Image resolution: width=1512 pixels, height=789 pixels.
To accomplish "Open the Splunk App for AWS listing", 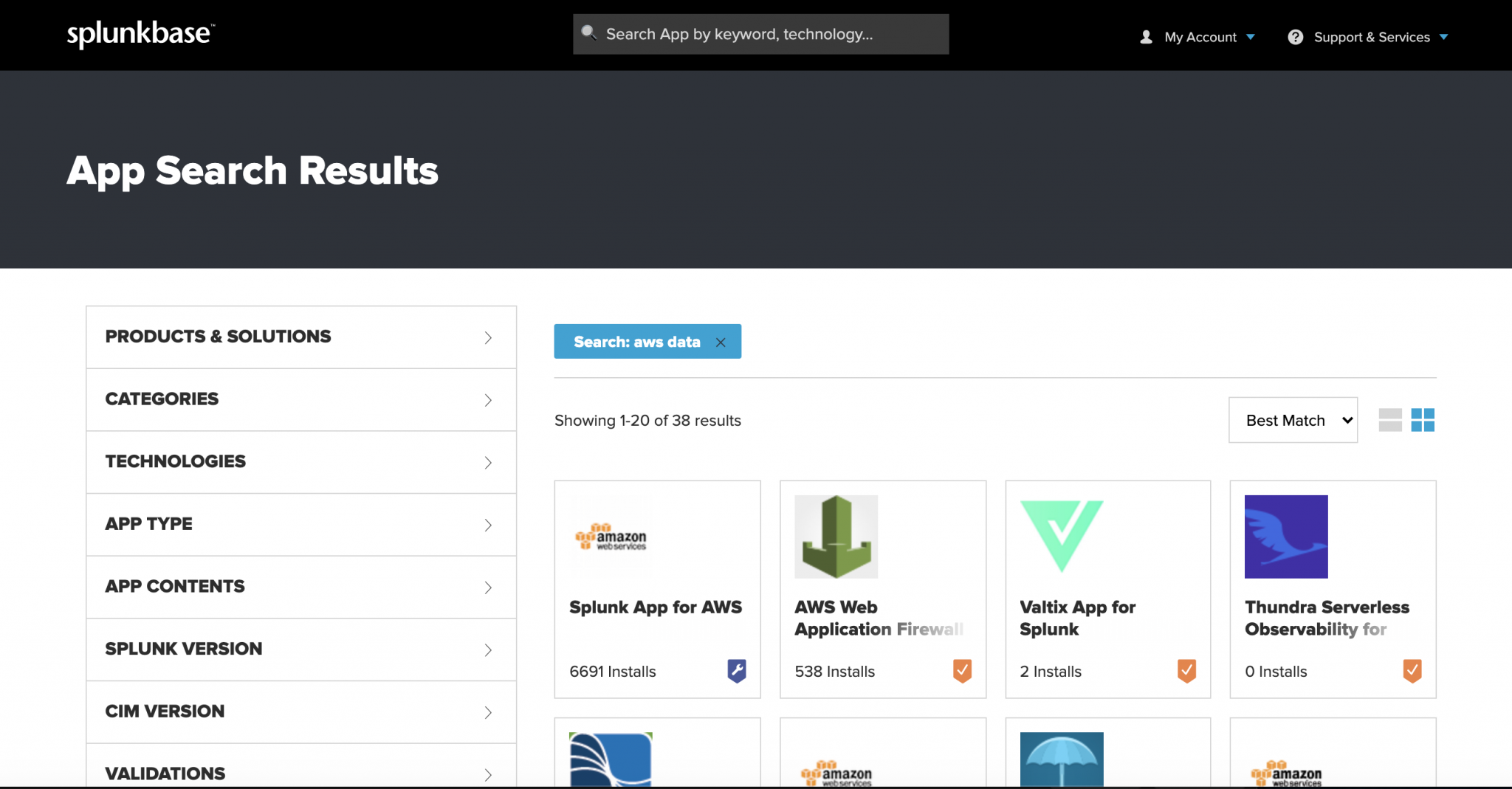I will coord(656,607).
